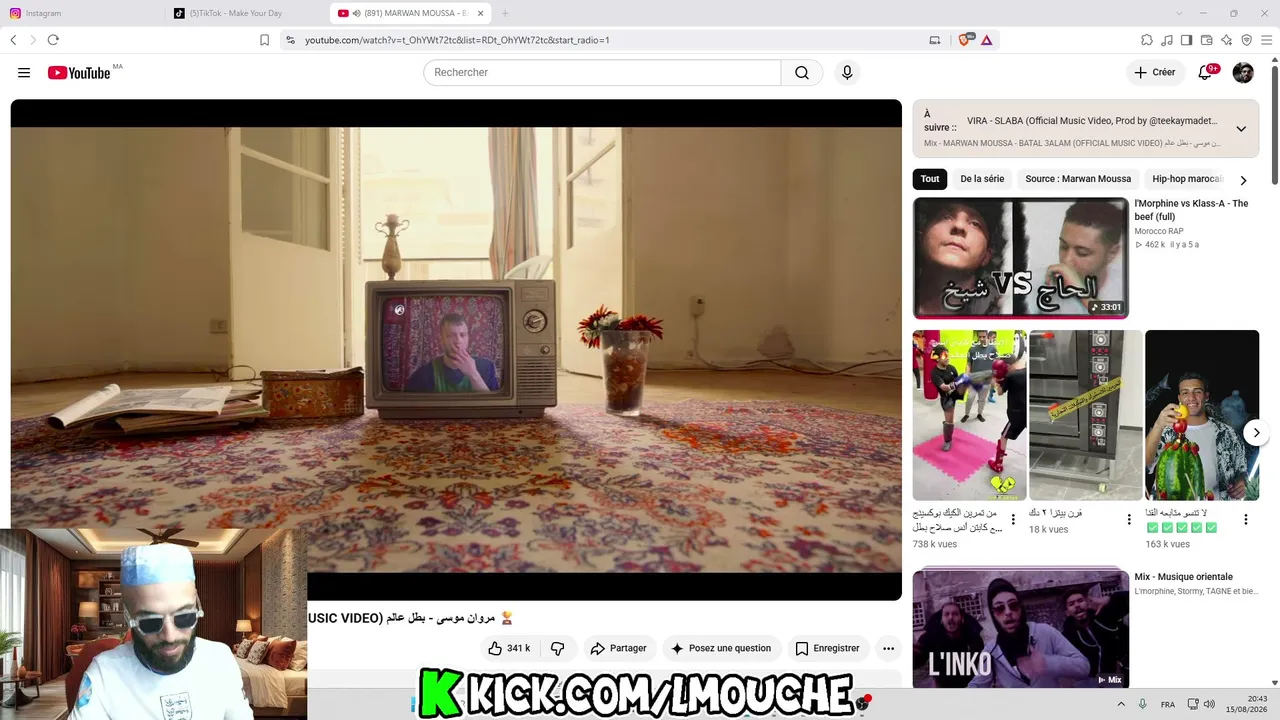Open options for the 163 k vues short
The height and width of the screenshot is (720, 1280).
[1246, 519]
